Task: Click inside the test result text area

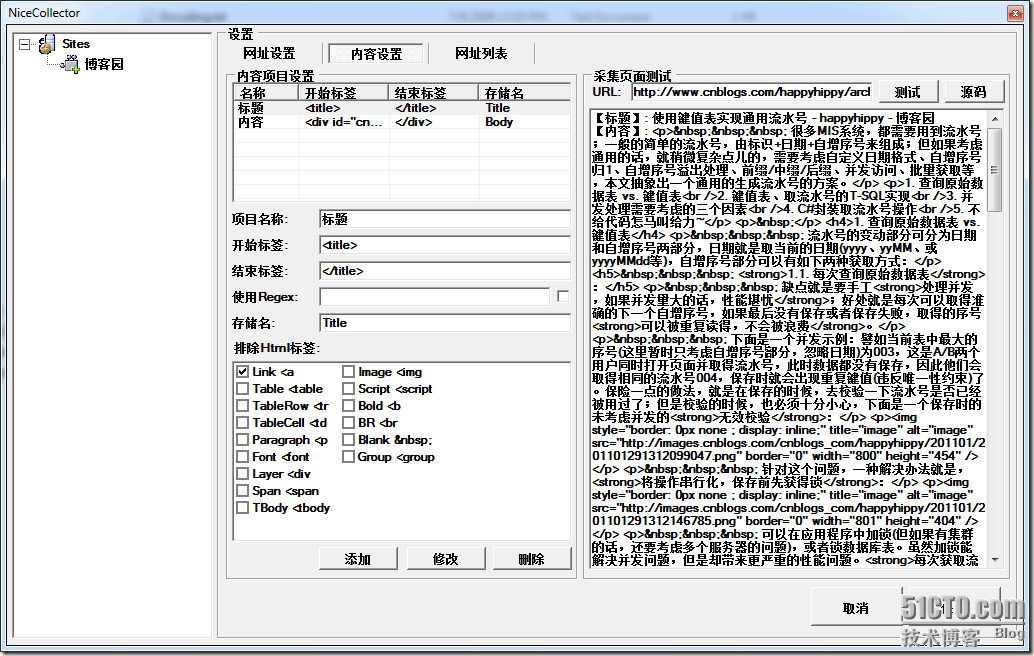Action: click(x=789, y=340)
